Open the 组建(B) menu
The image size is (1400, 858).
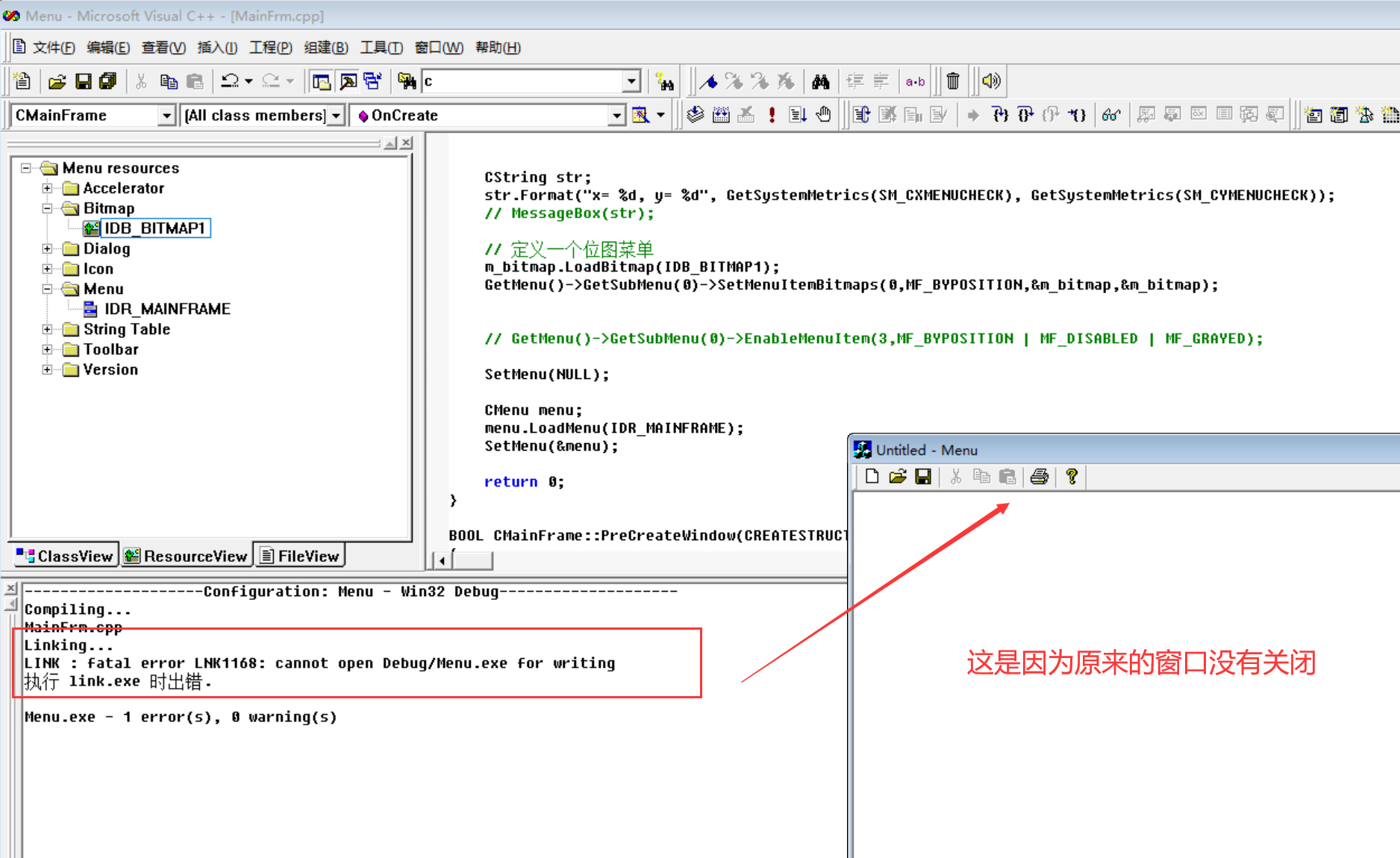[x=326, y=48]
